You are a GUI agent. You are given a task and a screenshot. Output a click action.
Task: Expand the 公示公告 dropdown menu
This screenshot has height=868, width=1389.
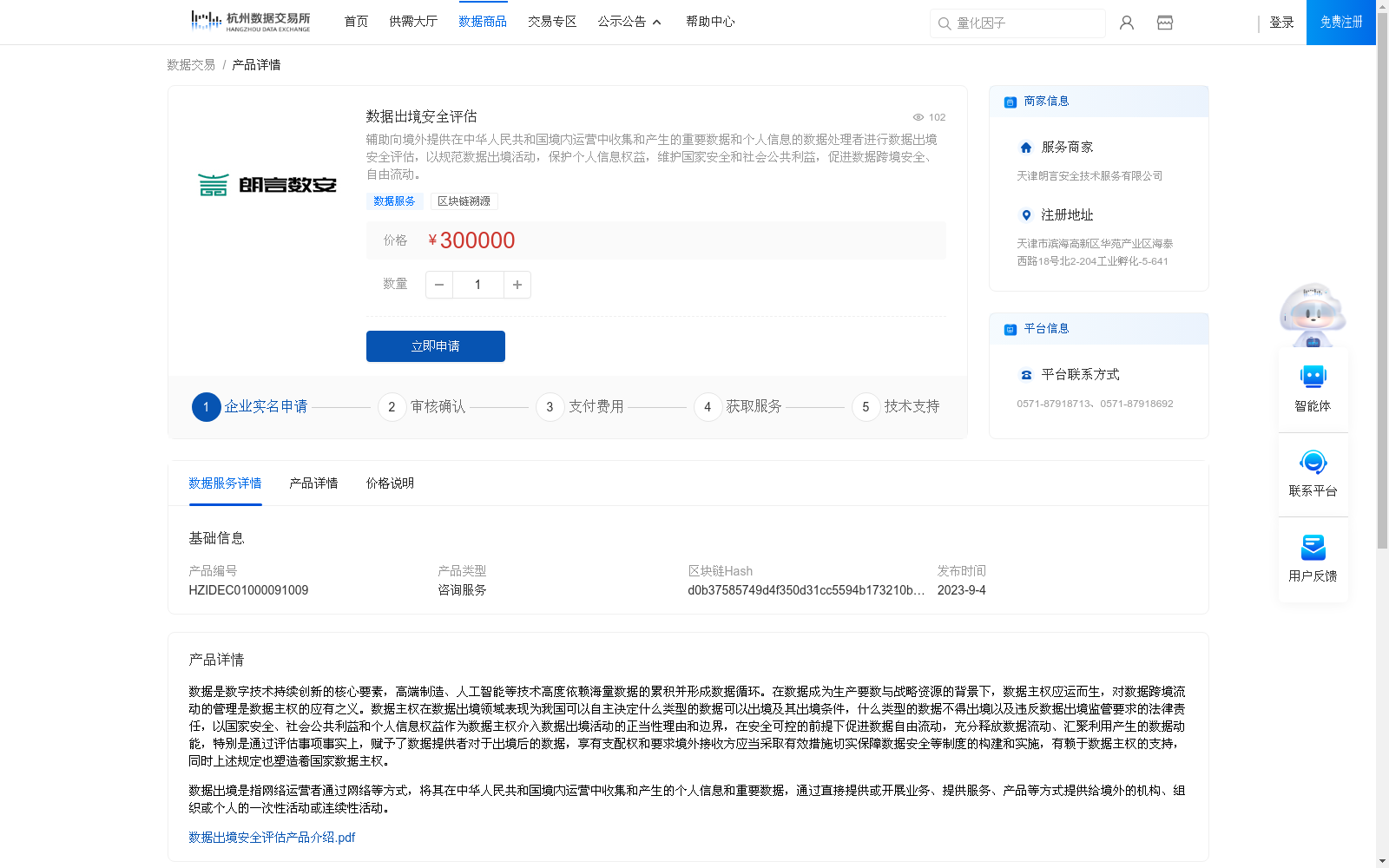pyautogui.click(x=629, y=22)
